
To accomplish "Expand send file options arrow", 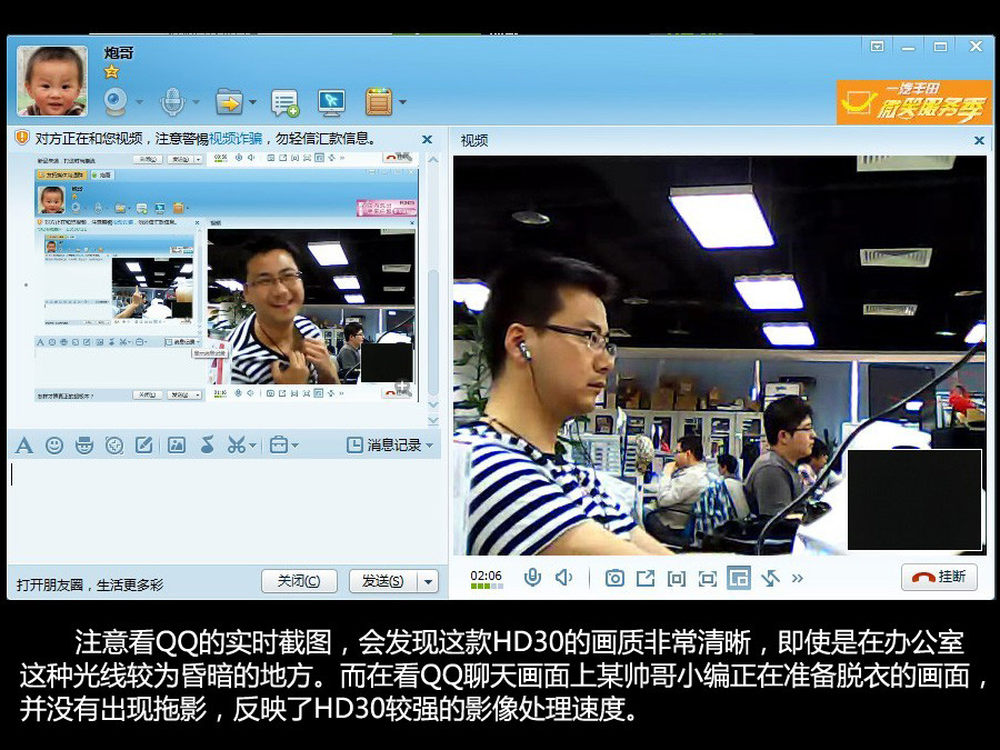I will [253, 101].
